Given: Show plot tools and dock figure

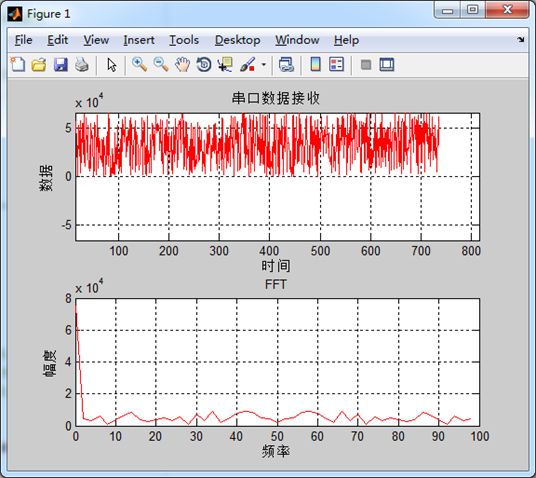Looking at the screenshot, I should pyautogui.click(x=387, y=64).
